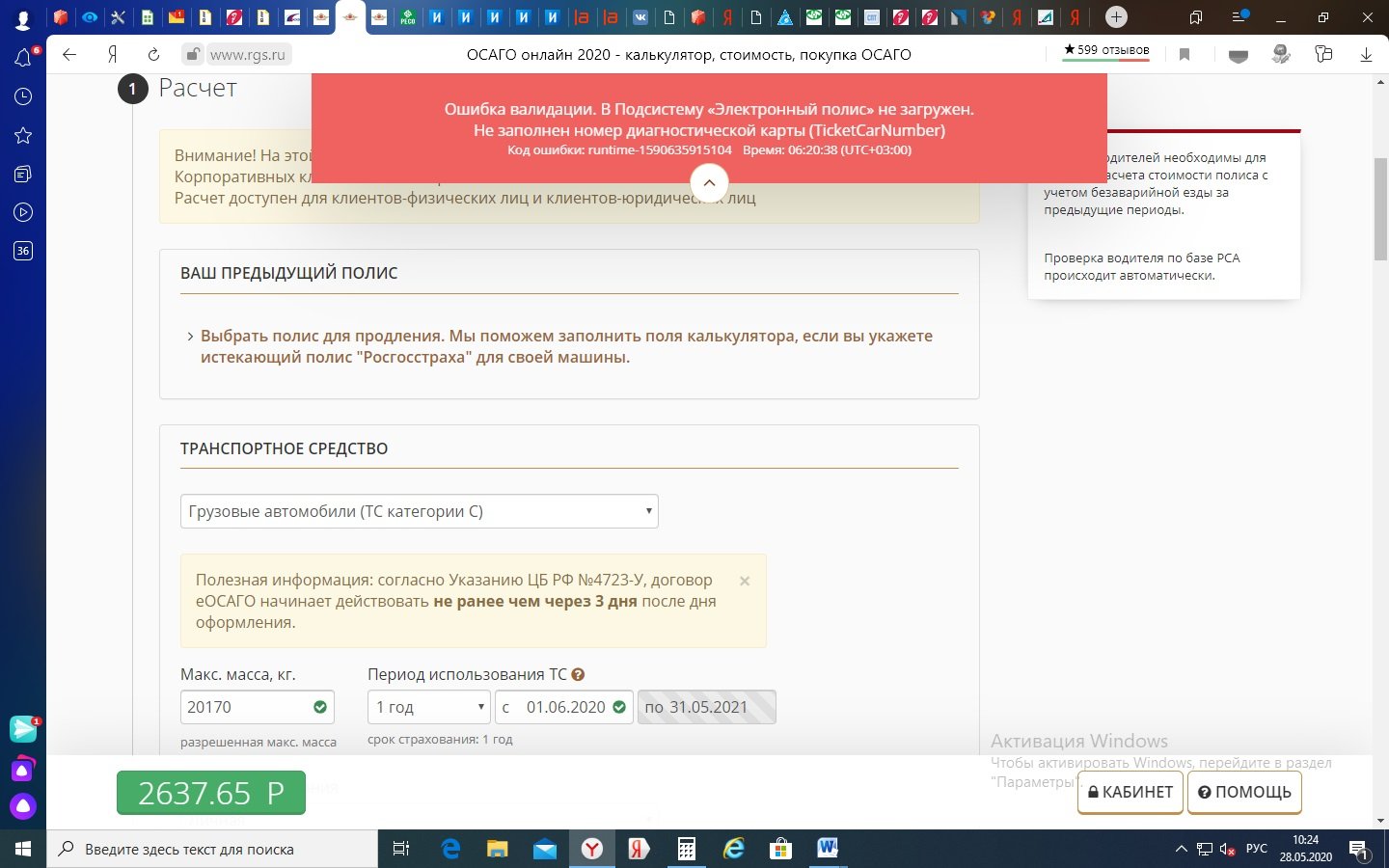Viewport: 1389px width, 868px height.
Task: Switch to the СПТ tab
Action: coord(871,16)
